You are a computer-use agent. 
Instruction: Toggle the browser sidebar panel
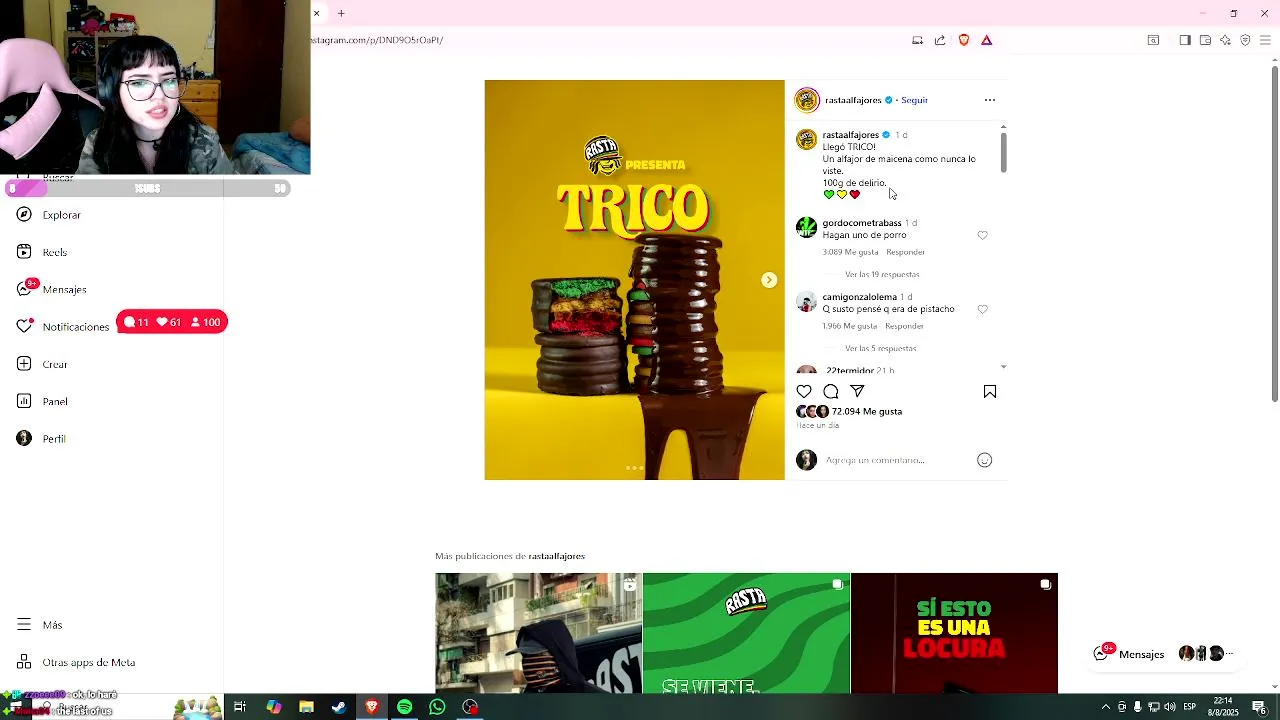pyautogui.click(x=1185, y=40)
